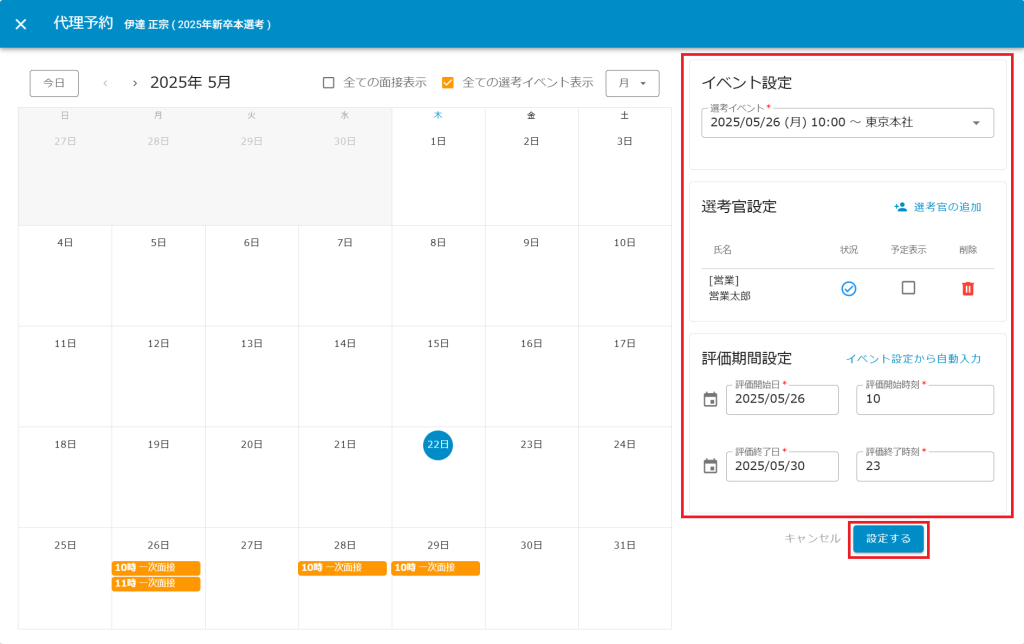The height and width of the screenshot is (644, 1024).
Task: Click the キャンセル button
Action: click(x=812, y=538)
